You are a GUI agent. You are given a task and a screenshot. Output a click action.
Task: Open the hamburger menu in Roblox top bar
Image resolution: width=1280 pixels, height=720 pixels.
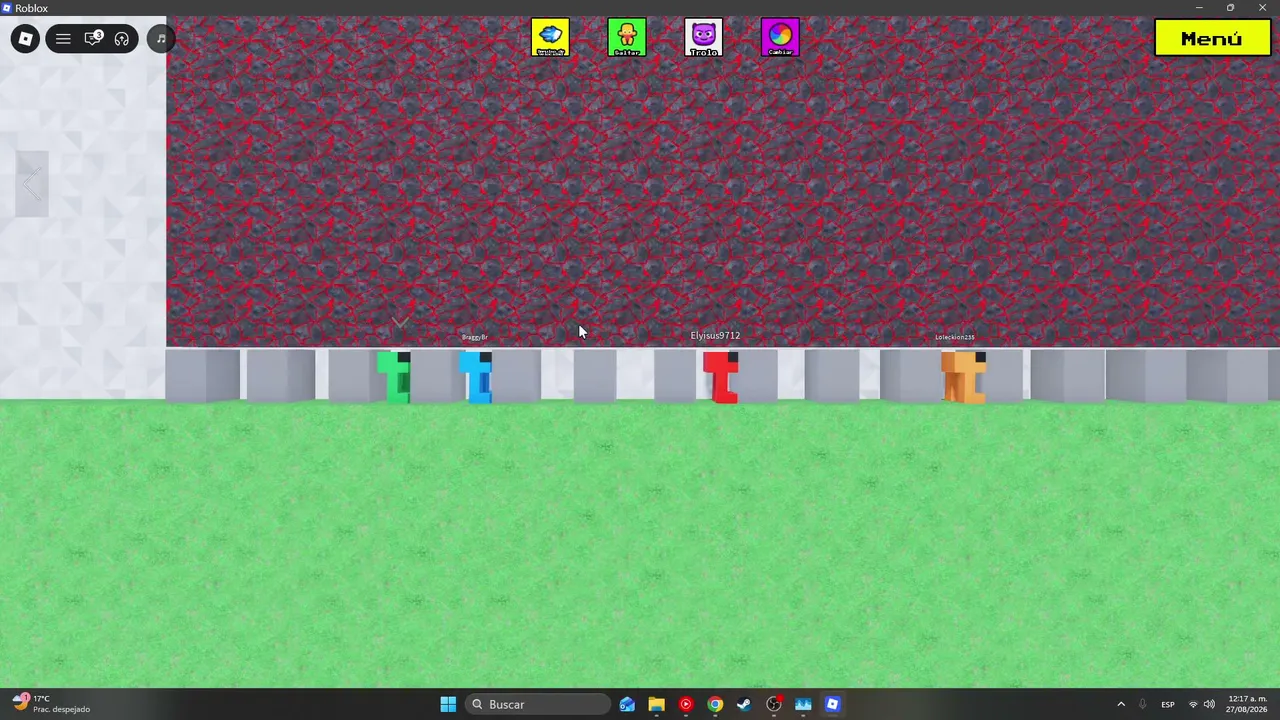coord(63,39)
